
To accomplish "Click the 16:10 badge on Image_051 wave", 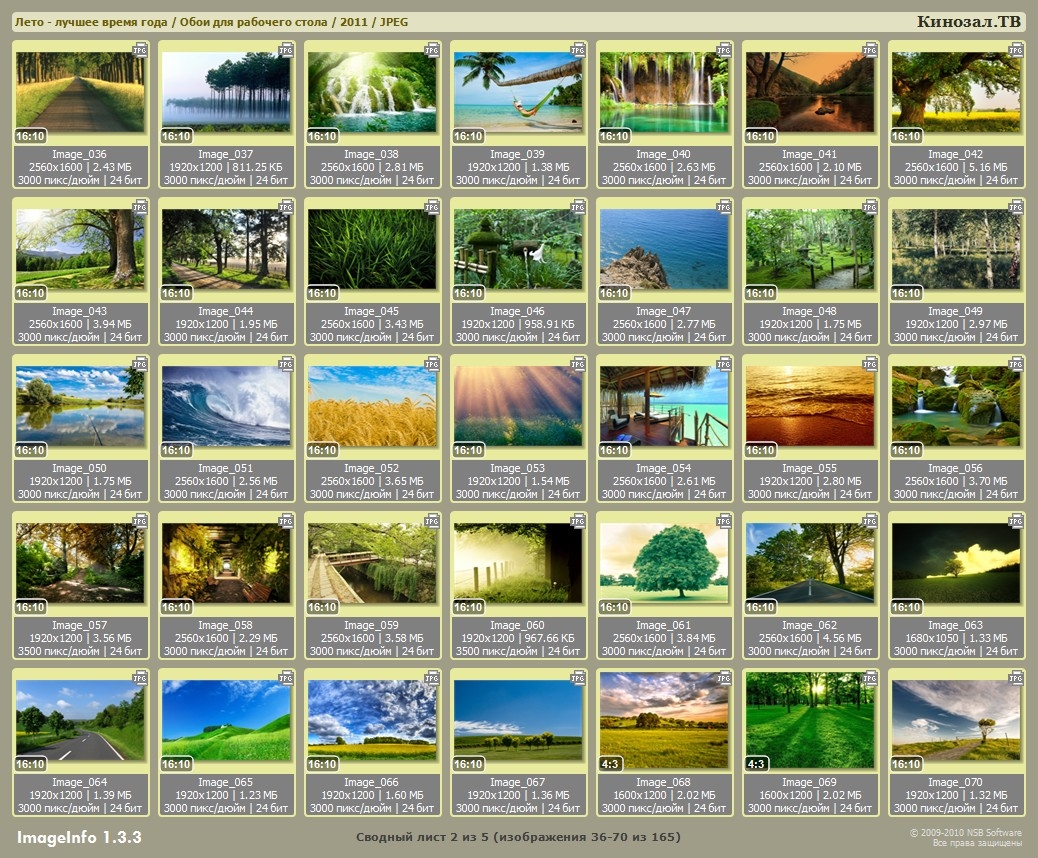I will [x=177, y=450].
